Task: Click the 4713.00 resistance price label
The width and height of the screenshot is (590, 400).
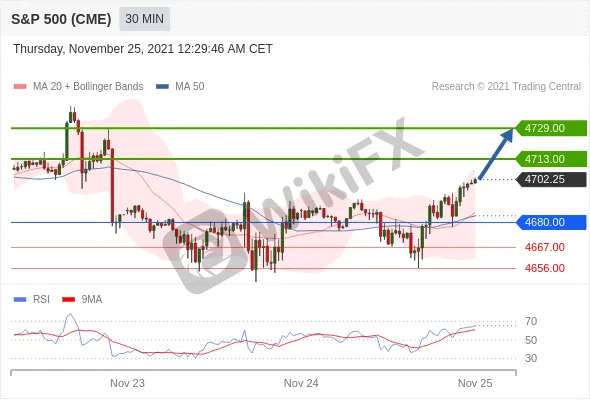Action: click(551, 159)
